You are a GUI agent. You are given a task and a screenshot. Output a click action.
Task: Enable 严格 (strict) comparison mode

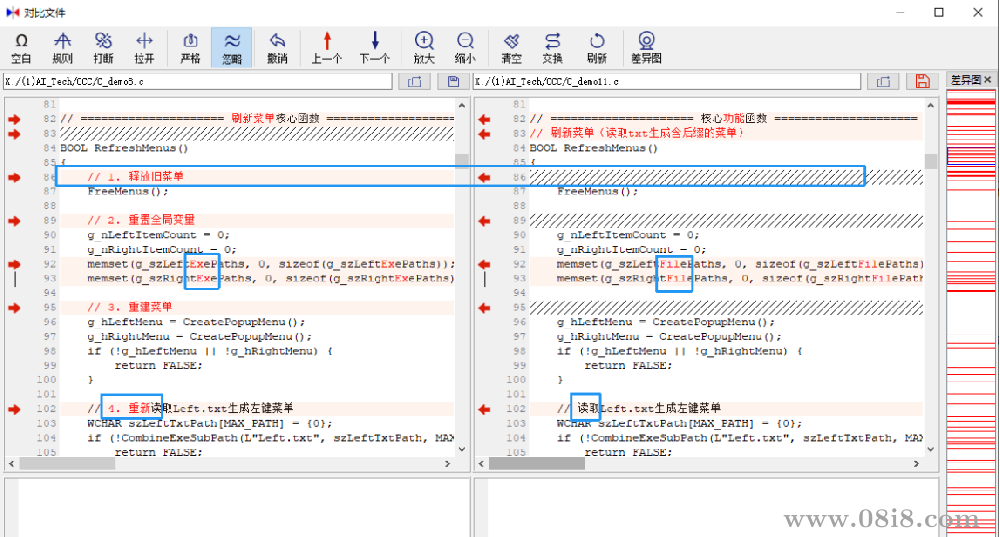(x=190, y=47)
